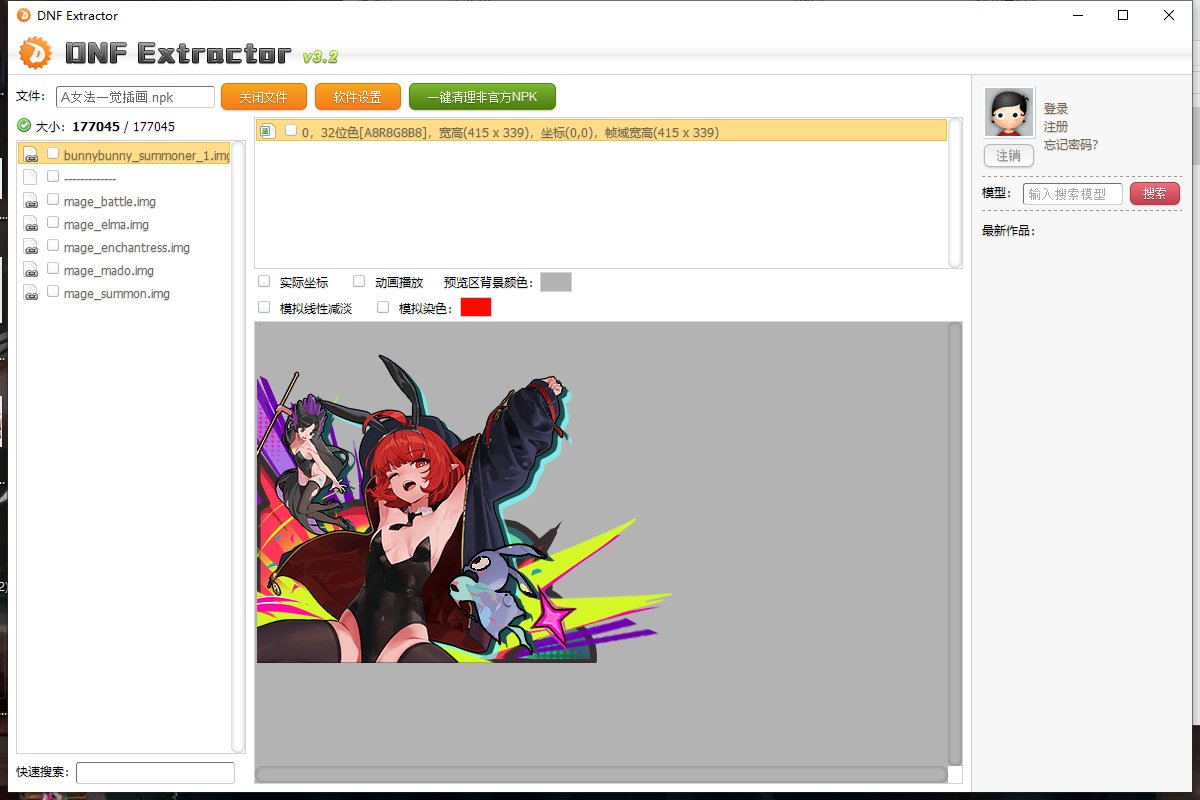Select bunnybunny_summoner_1.img in the file list
This screenshot has height=800, width=1200.
[x=146, y=155]
